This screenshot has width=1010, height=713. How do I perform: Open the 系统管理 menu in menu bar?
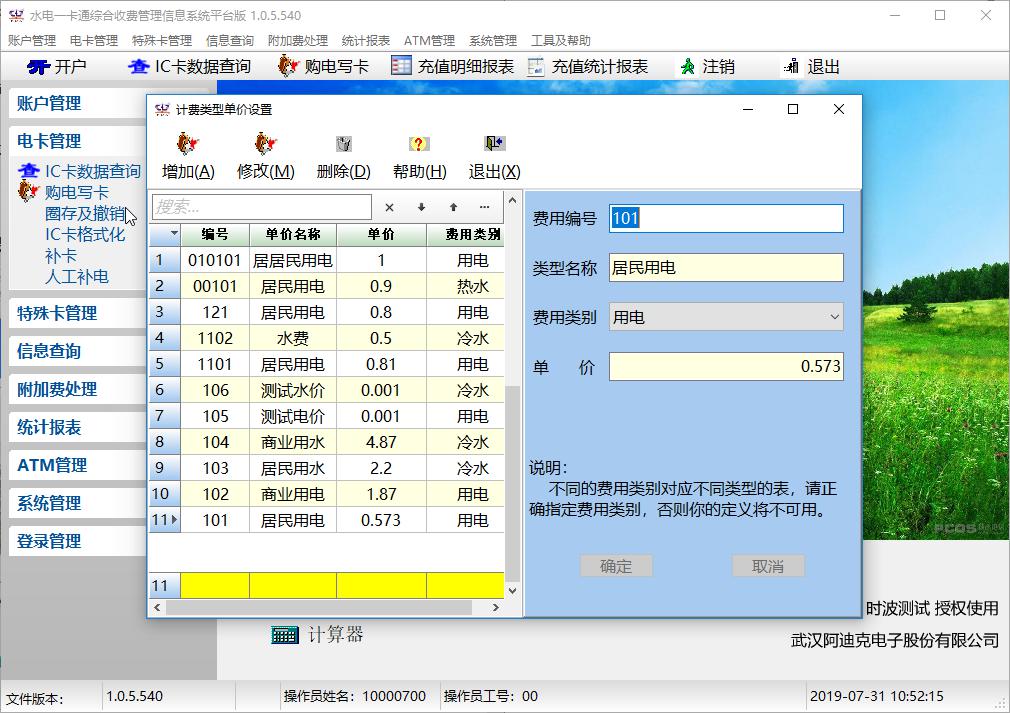(x=492, y=41)
